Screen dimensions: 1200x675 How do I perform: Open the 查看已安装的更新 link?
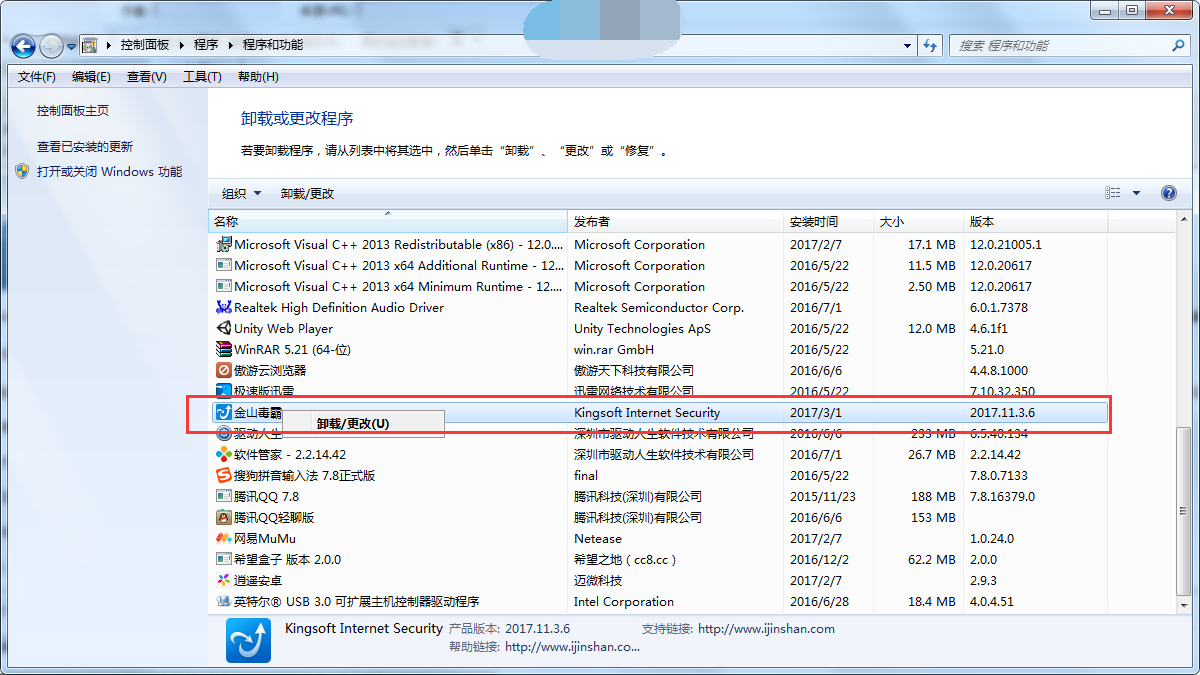[85, 146]
